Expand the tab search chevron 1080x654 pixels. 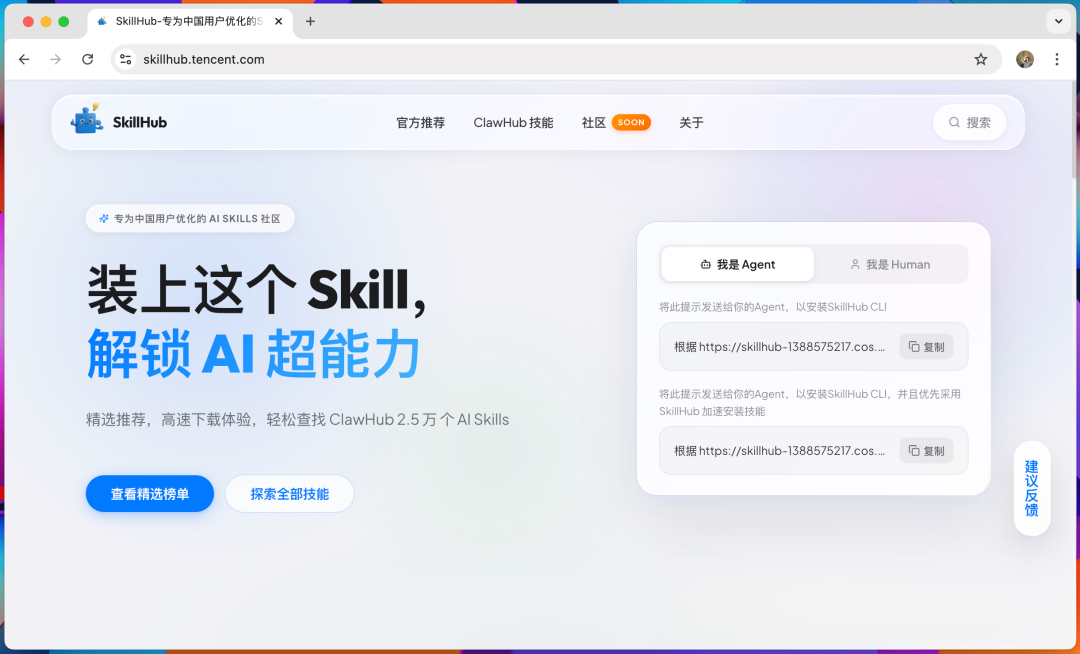[x=1059, y=21]
